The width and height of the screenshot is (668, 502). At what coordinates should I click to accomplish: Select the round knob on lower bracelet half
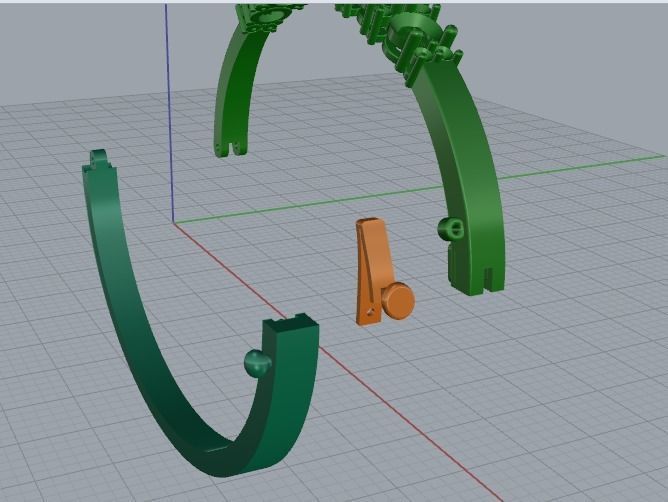[x=257, y=363]
